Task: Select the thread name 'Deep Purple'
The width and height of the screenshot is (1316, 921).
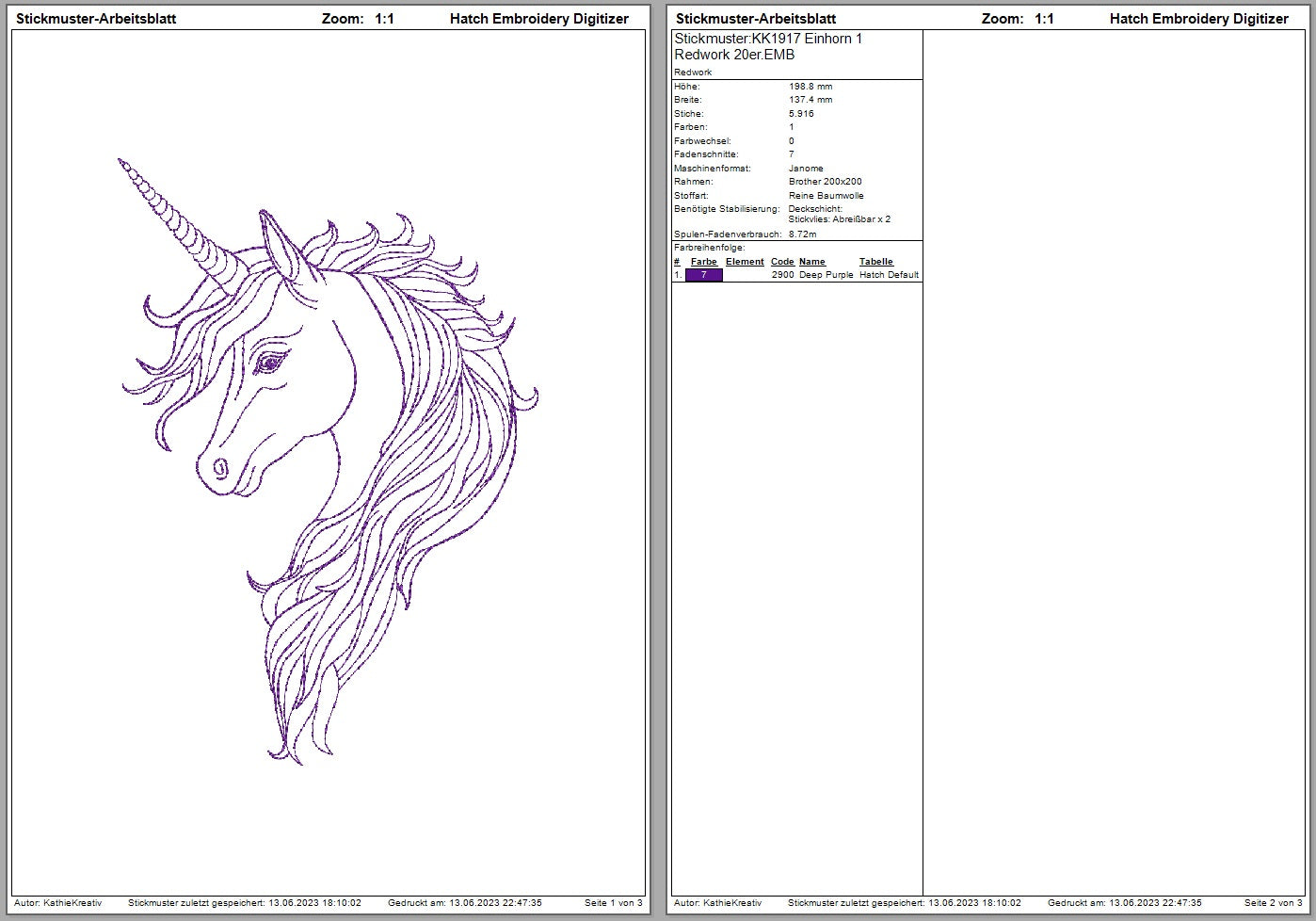Action: pyautogui.click(x=827, y=275)
